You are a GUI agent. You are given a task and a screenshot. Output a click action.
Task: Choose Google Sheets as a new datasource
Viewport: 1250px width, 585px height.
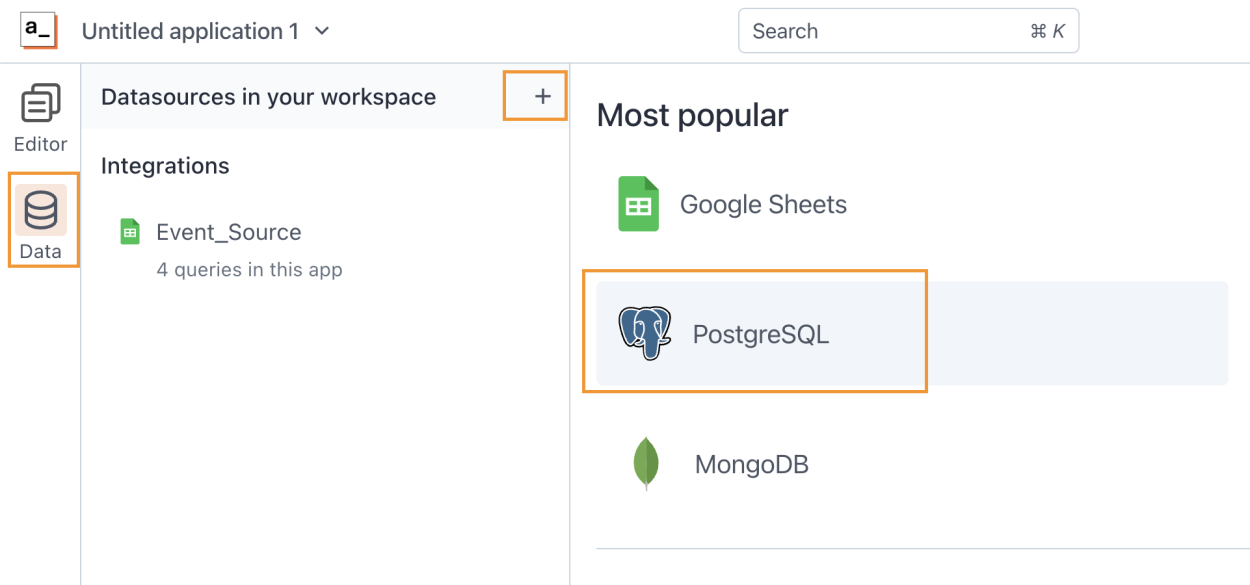click(763, 203)
